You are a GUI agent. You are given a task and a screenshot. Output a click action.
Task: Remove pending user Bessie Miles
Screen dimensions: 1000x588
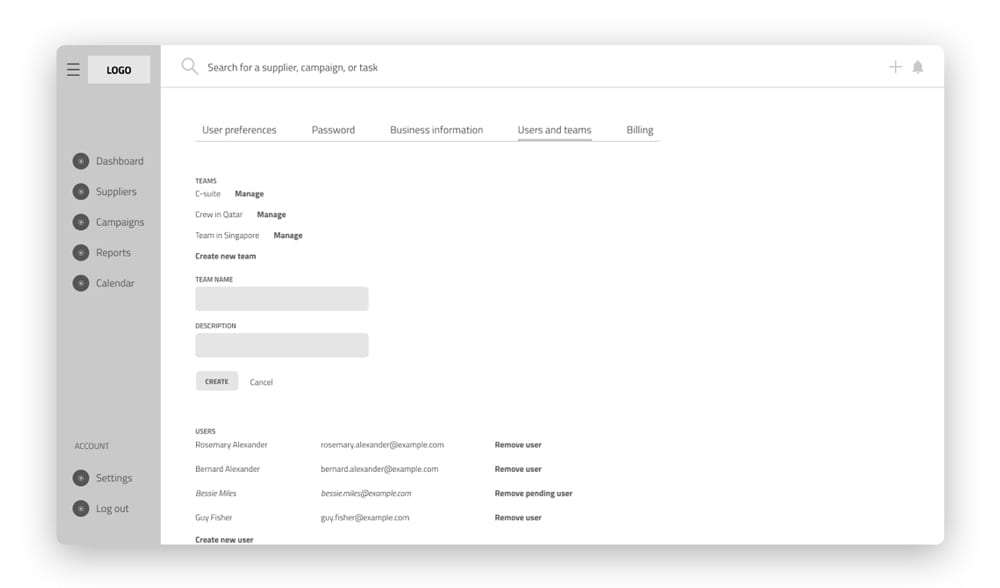tap(534, 494)
